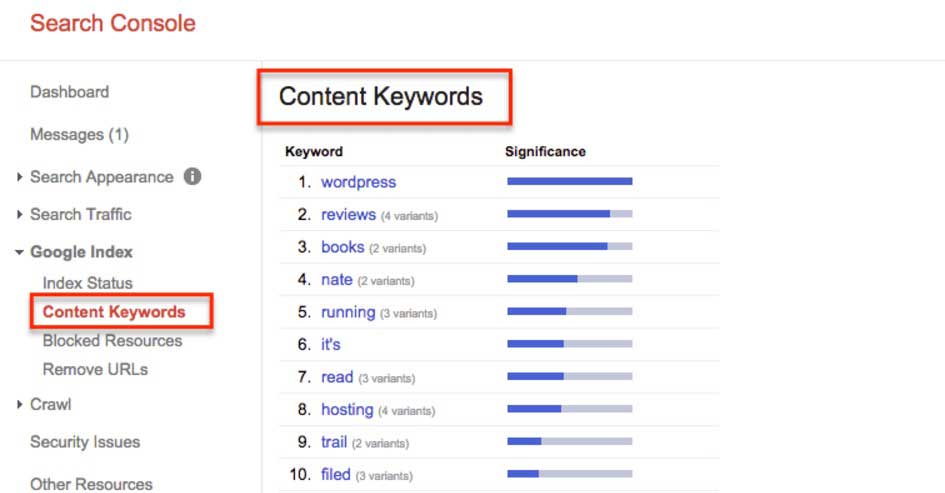Open the books keyword link
This screenshot has width=945, height=493.
point(342,247)
